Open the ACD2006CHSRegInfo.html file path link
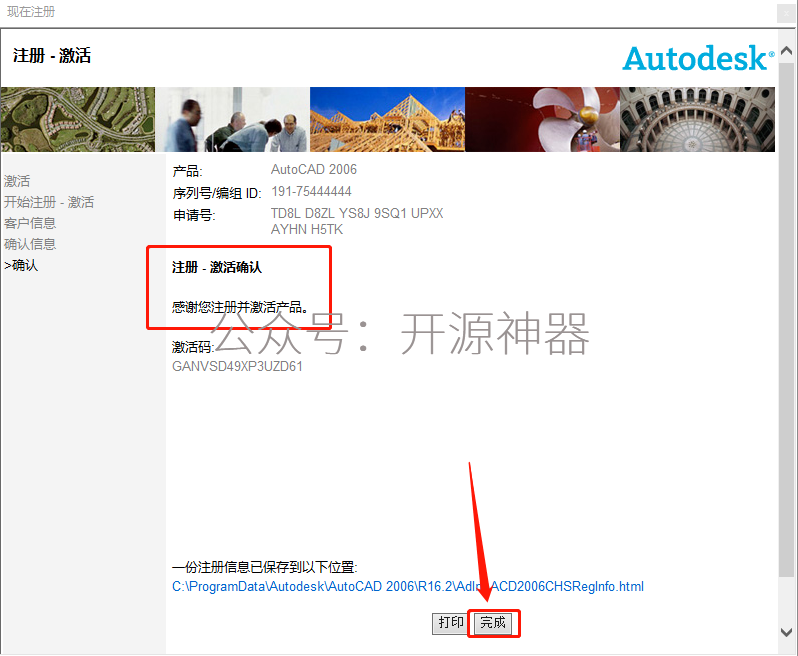The width and height of the screenshot is (798, 656). pos(408,587)
